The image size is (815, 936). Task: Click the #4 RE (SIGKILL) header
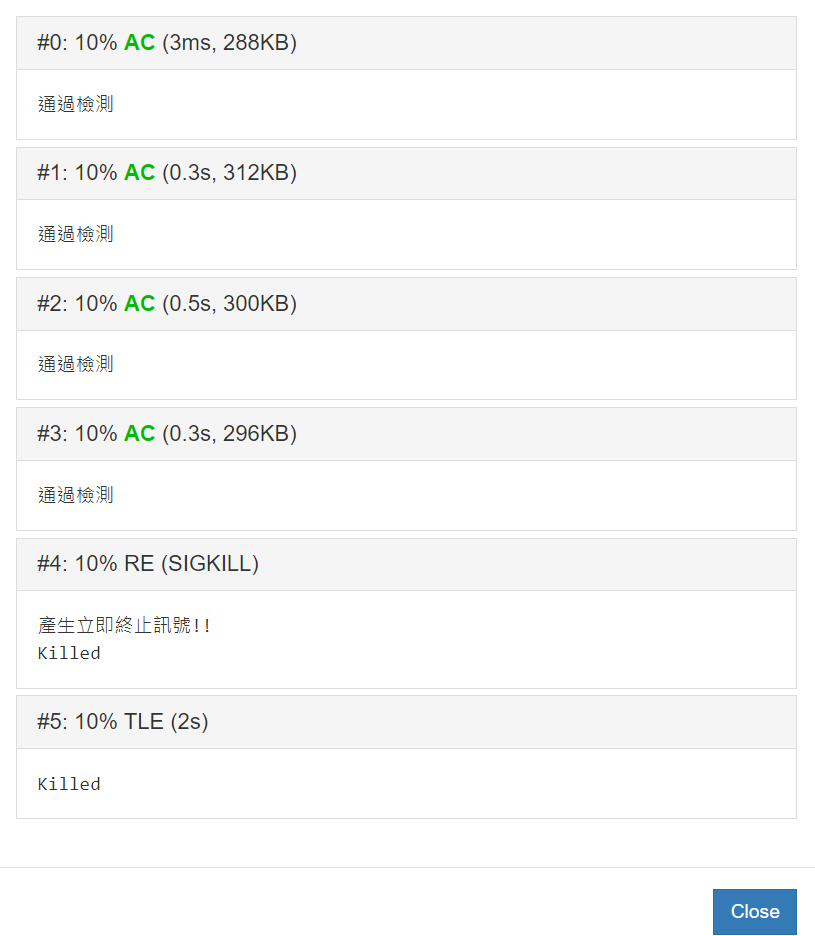[406, 564]
